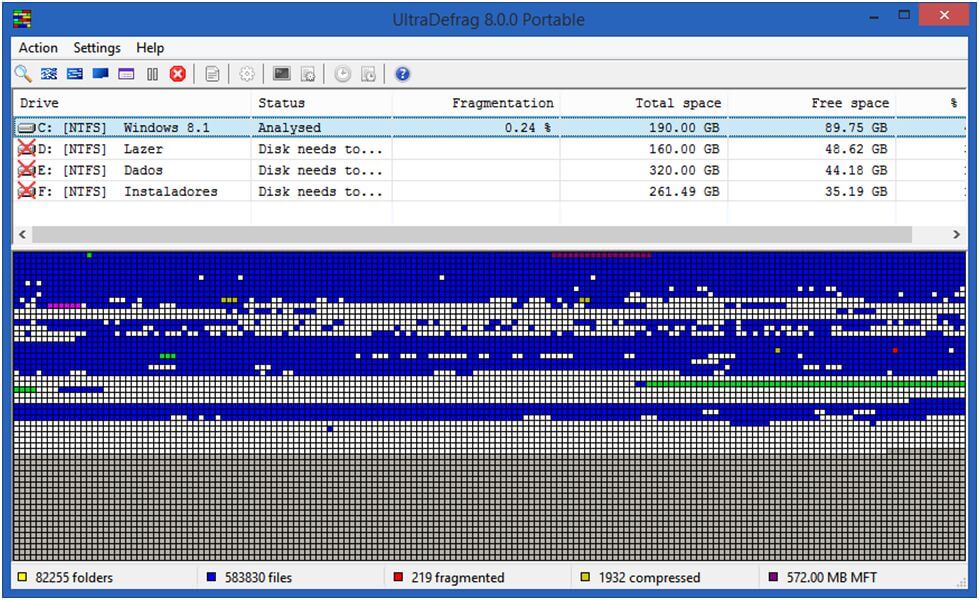Click the blue swatch beside 583830 files

pyautogui.click(x=212, y=578)
